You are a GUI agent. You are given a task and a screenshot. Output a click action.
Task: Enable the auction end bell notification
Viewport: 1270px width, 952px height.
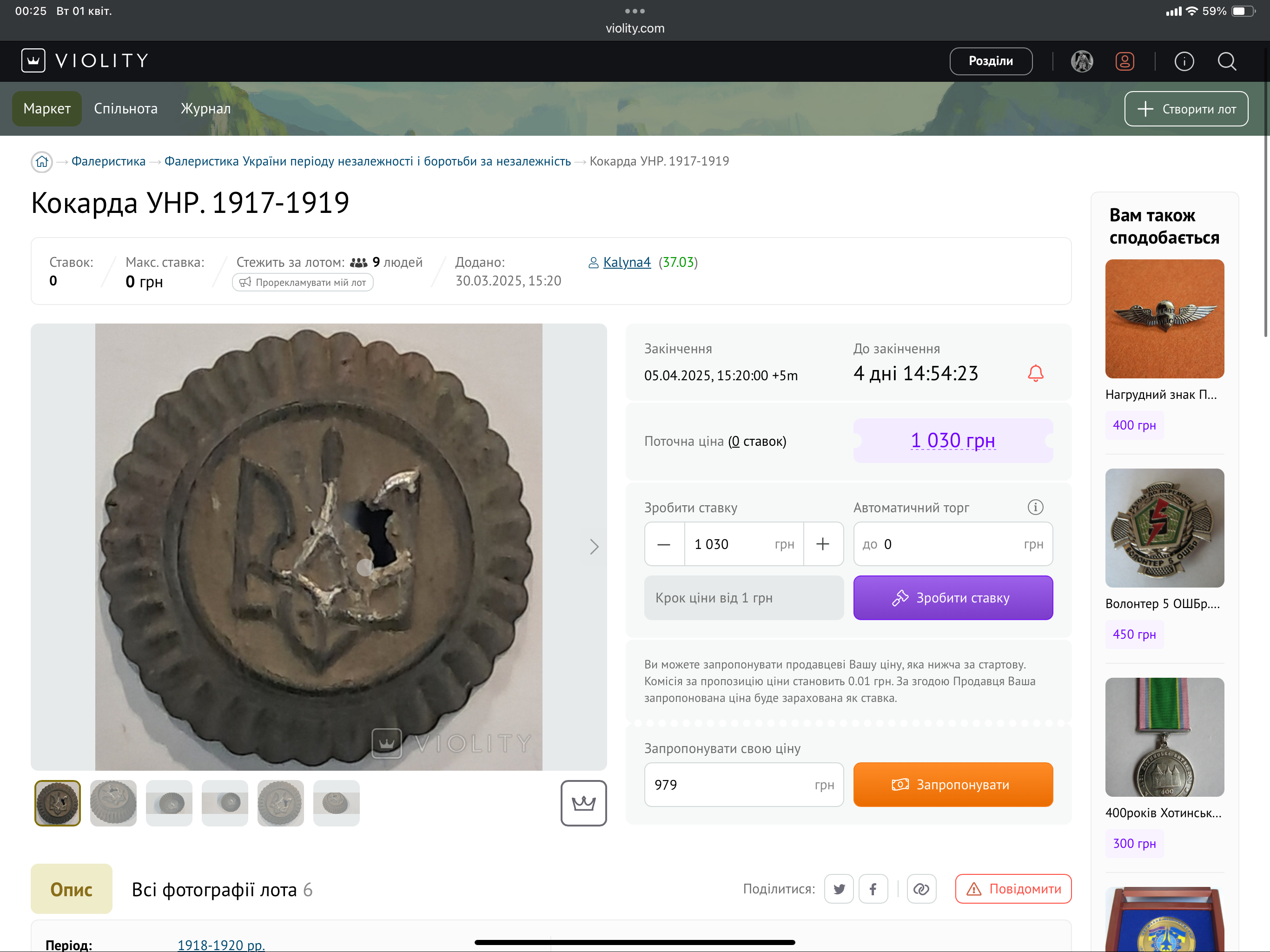tap(1035, 373)
